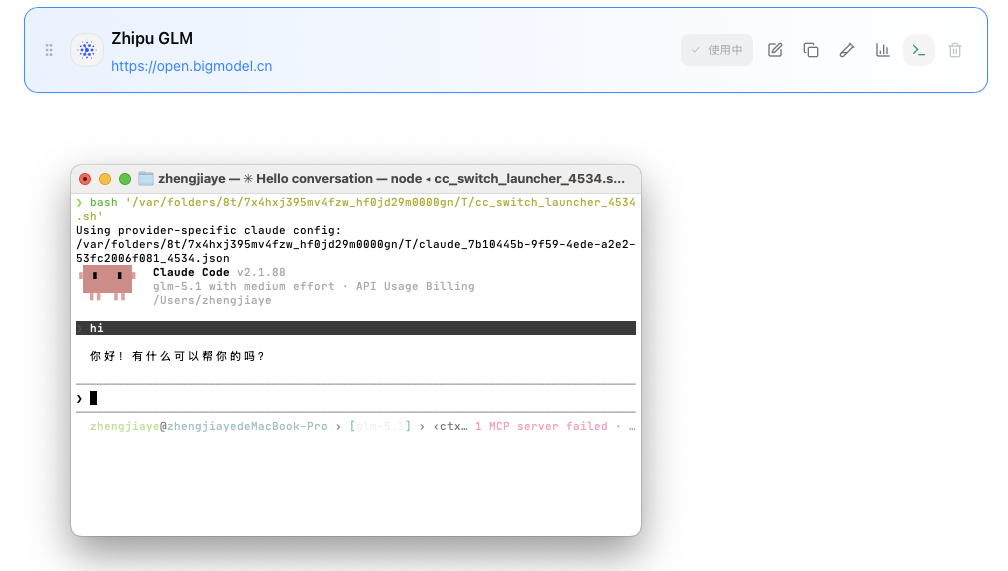Click the '53fc2006f081_4534.json' config filename text
This screenshot has height=571, width=1008.
click(152, 258)
